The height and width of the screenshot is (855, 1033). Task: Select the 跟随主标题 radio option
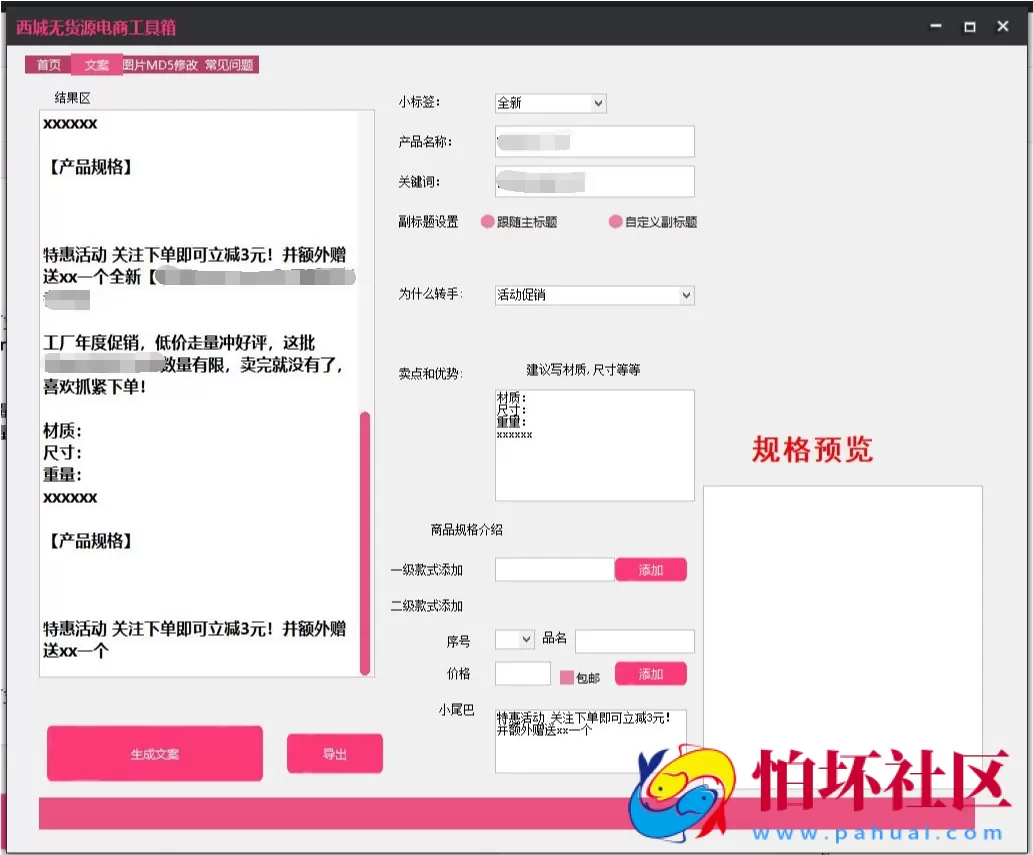point(487,221)
